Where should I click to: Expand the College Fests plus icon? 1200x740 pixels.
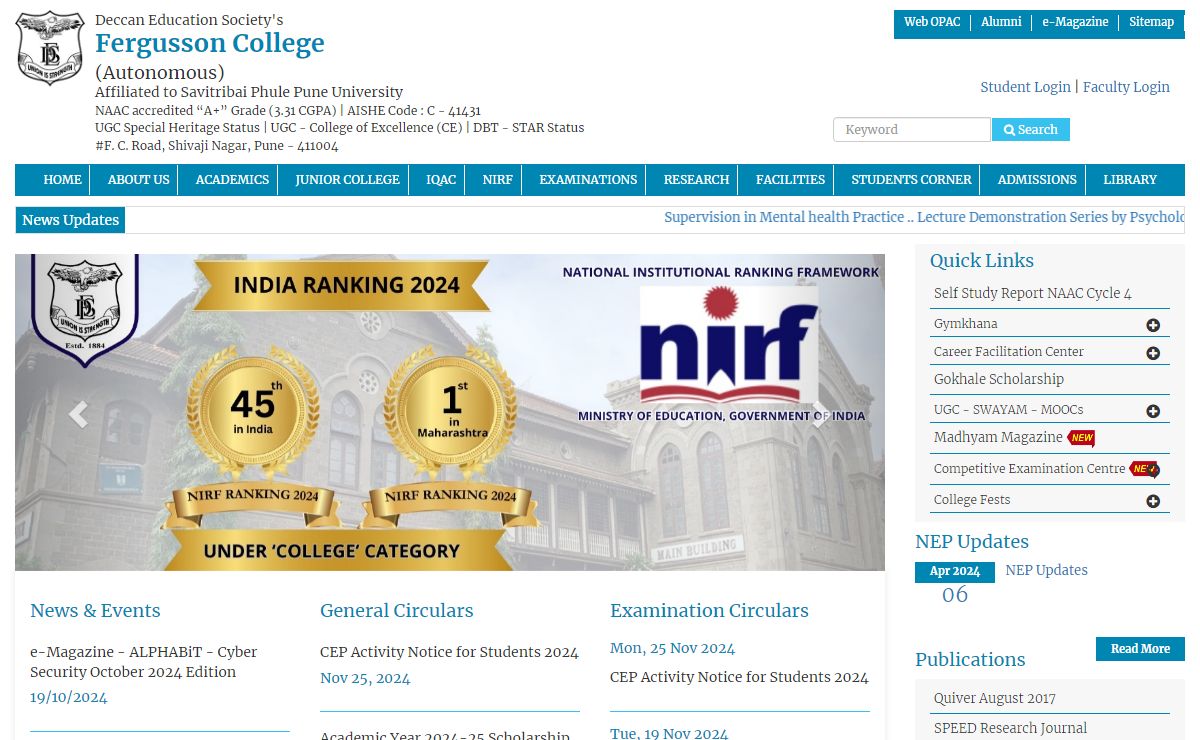tap(1153, 501)
